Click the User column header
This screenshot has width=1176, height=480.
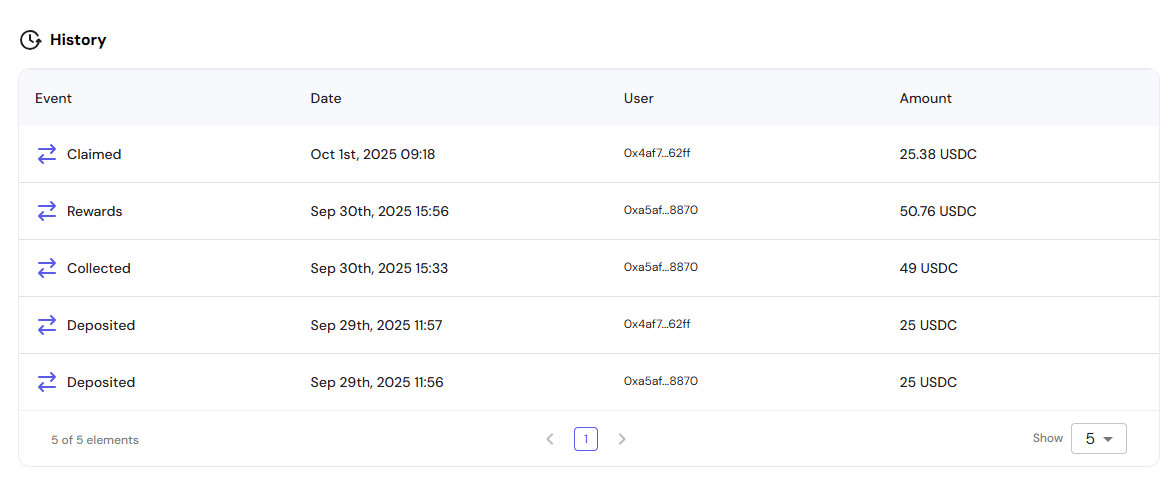click(x=639, y=98)
